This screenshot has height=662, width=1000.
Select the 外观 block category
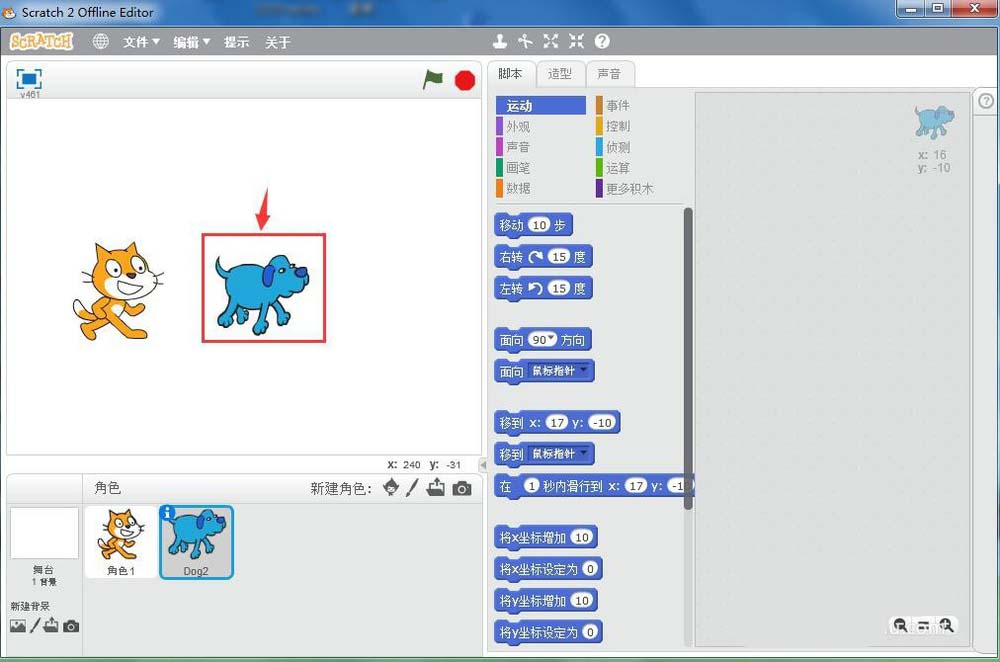pos(518,127)
